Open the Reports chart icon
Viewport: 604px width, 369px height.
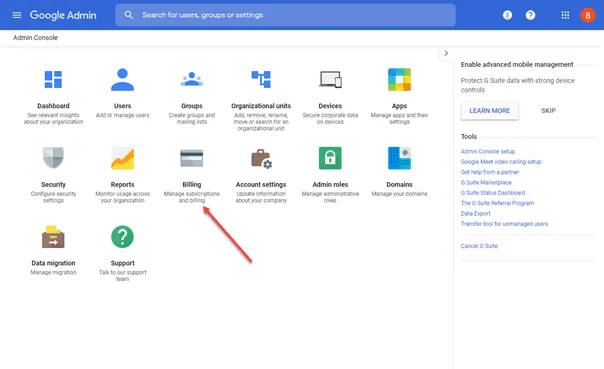pyautogui.click(x=122, y=158)
